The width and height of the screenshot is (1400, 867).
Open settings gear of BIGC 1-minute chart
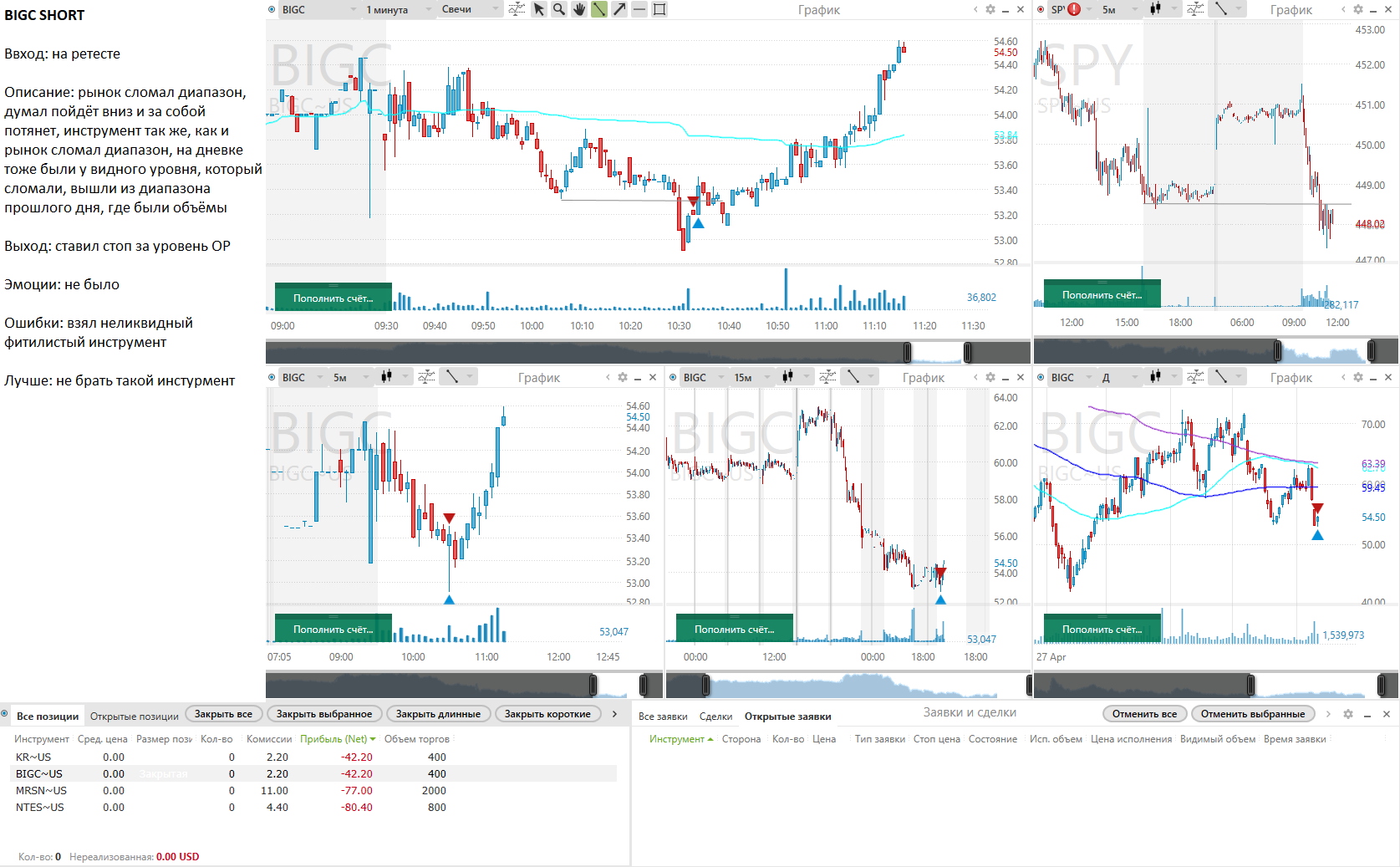pyautogui.click(x=990, y=9)
